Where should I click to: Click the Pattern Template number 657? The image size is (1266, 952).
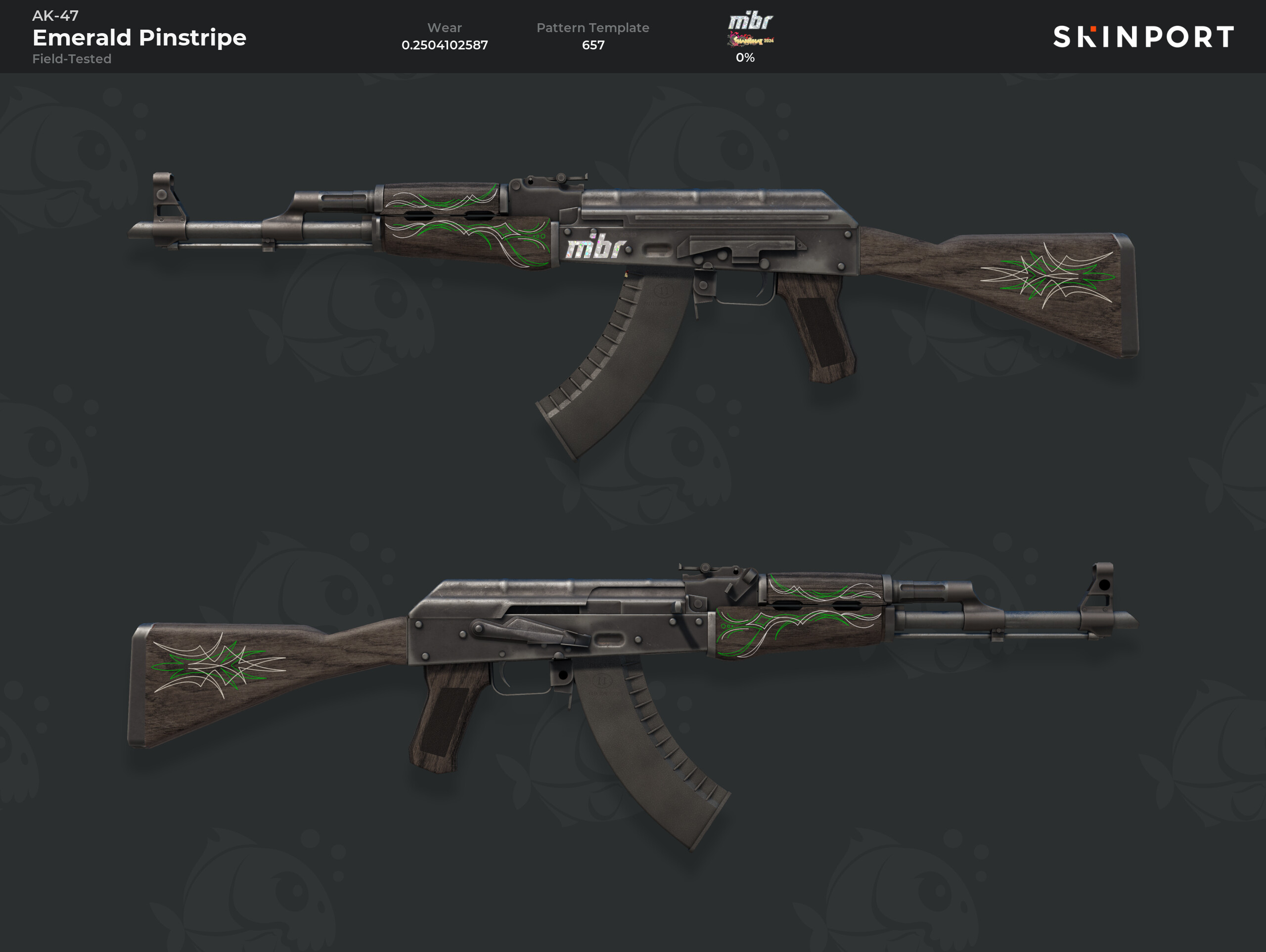593,45
